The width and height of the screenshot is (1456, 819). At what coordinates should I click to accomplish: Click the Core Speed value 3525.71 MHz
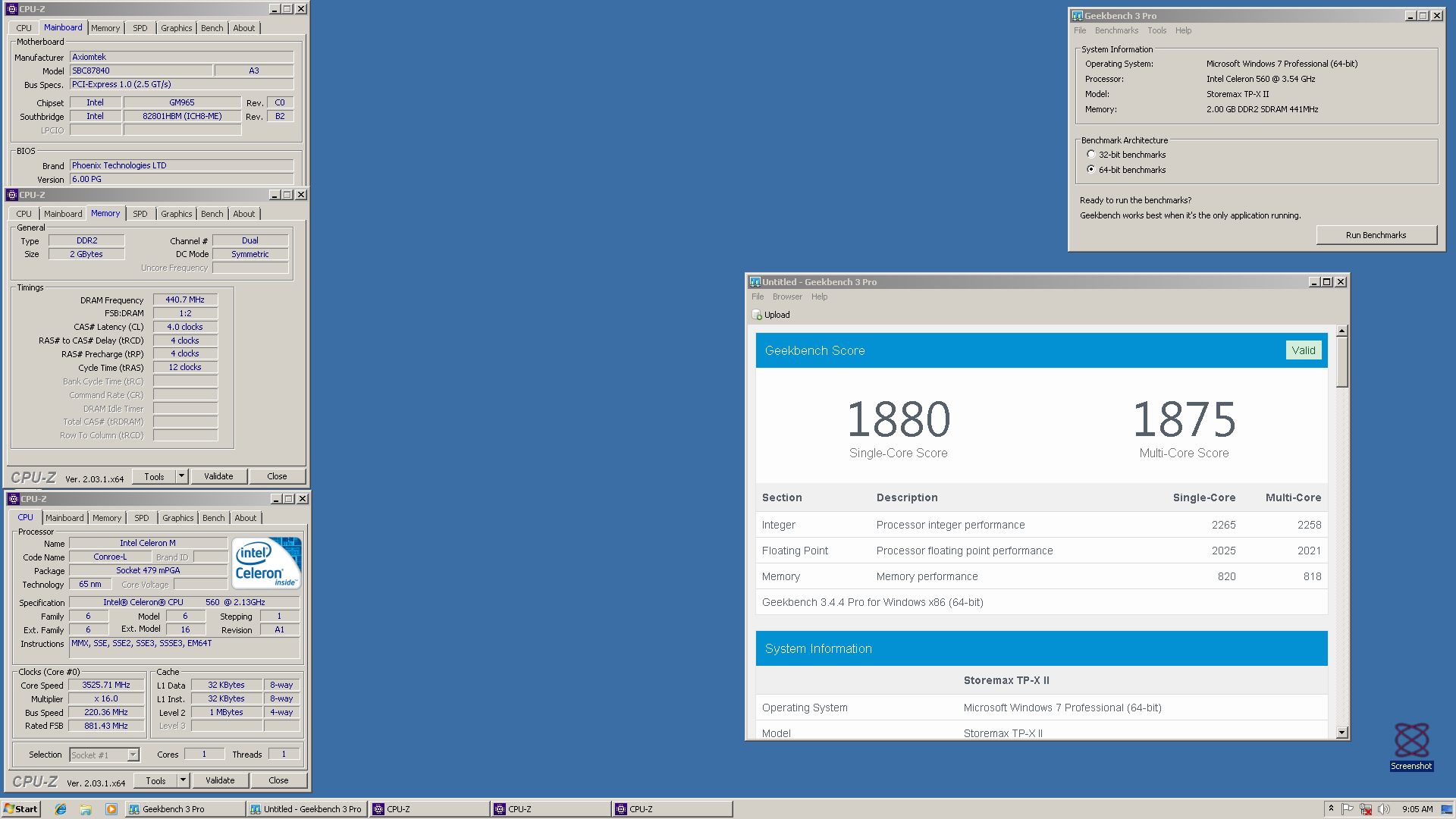point(106,685)
